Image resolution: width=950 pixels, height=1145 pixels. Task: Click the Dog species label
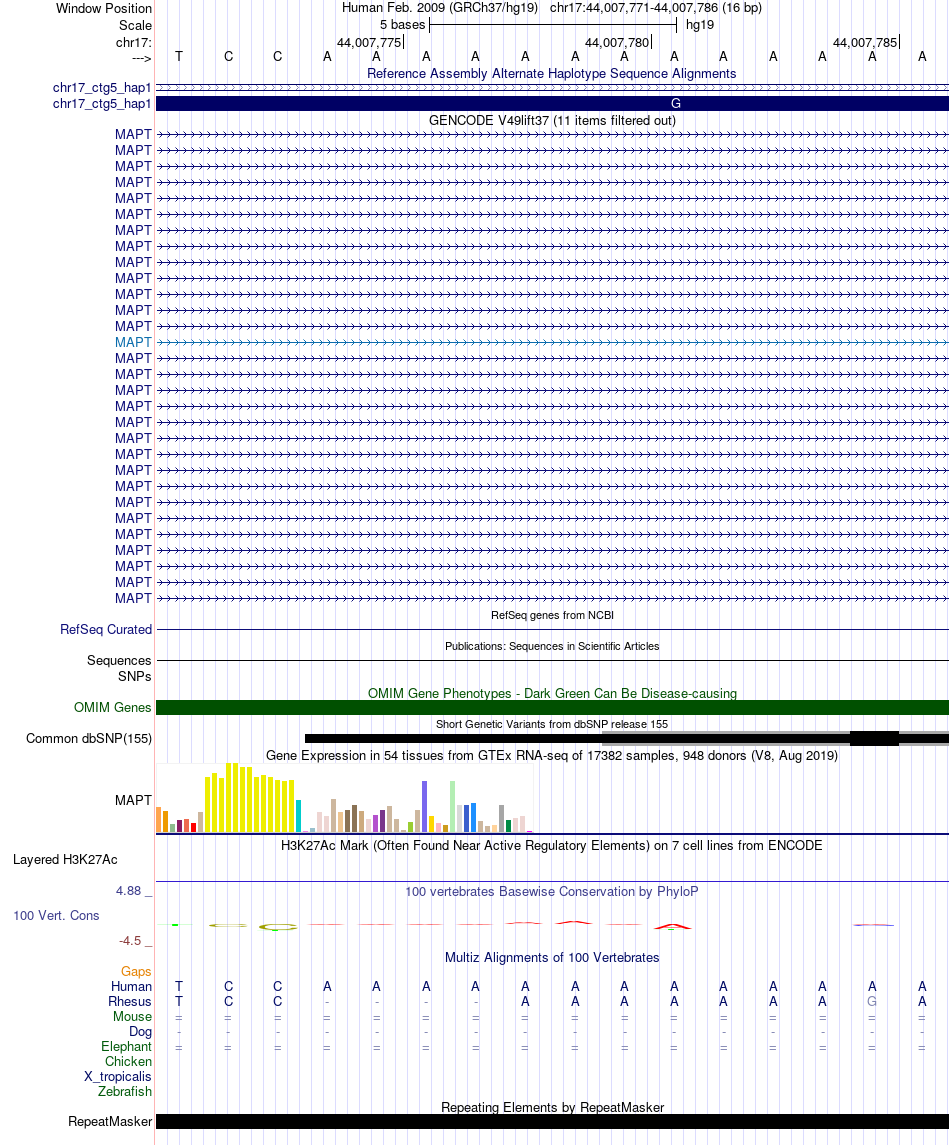click(140, 1032)
